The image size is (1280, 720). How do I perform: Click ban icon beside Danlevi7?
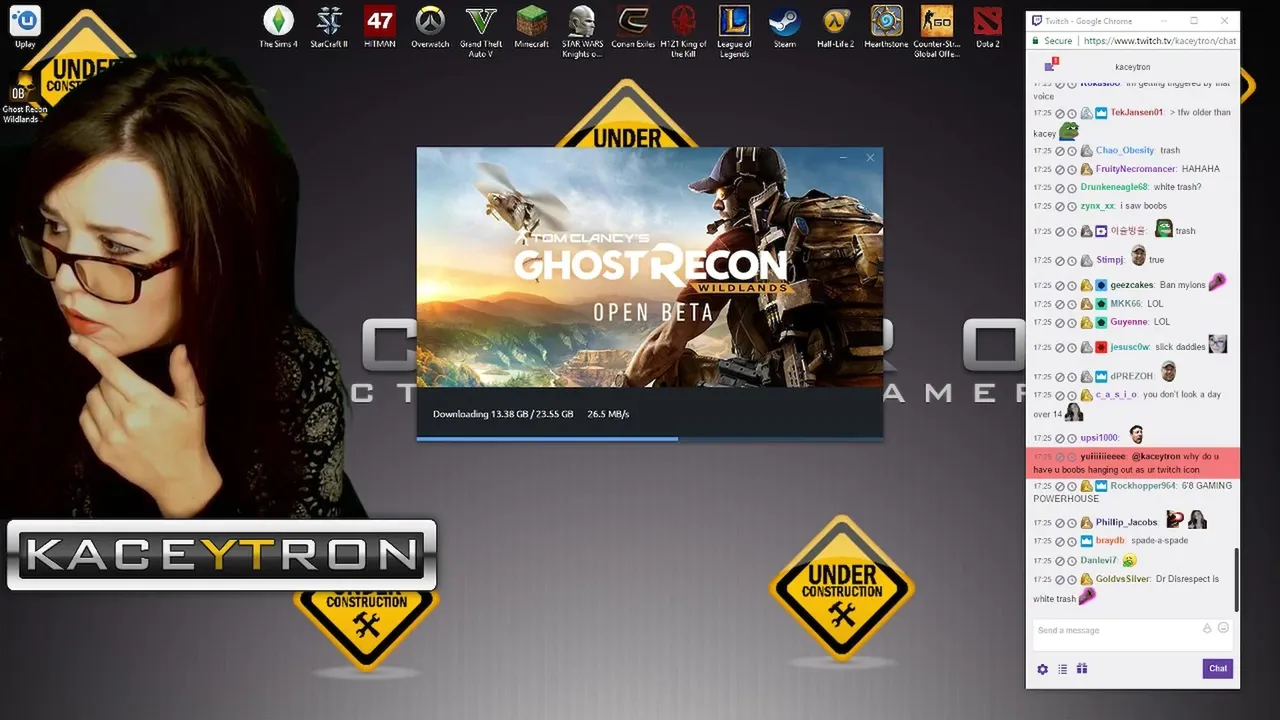tap(1060, 561)
